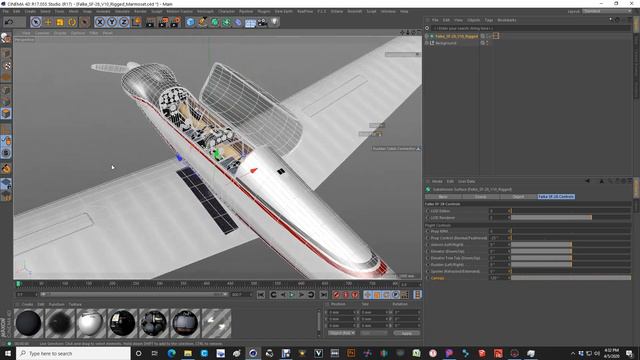Expand the Falke_SF-28_V10_Rigged object tree
640x360 pixels.
[427, 36]
